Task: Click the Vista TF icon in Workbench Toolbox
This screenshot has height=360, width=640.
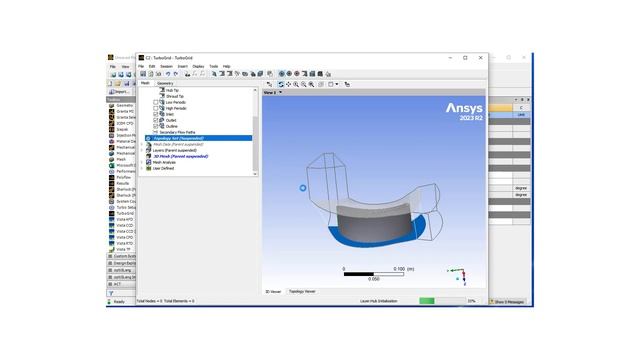Action: click(x=111, y=249)
